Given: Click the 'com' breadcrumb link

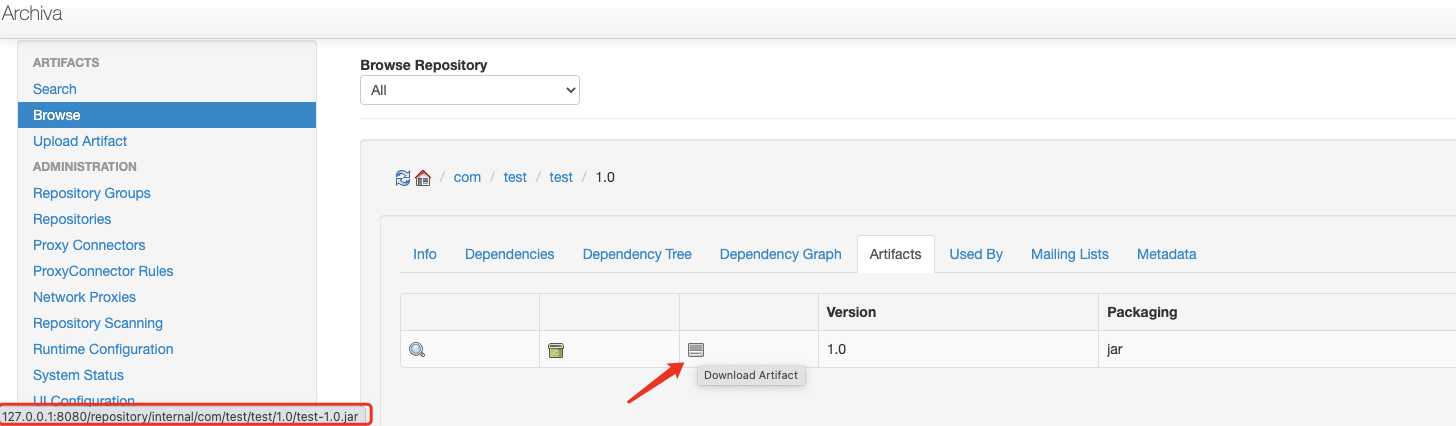Looking at the screenshot, I should [x=467, y=177].
